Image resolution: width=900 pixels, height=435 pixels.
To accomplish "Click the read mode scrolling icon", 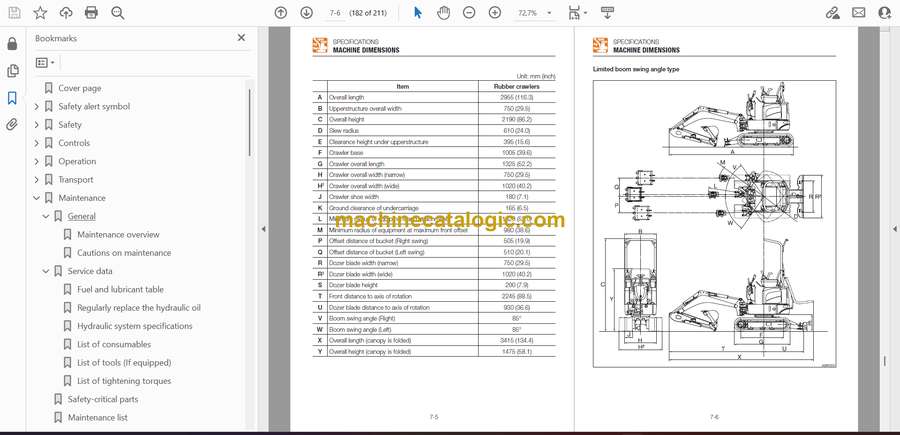I will [607, 13].
